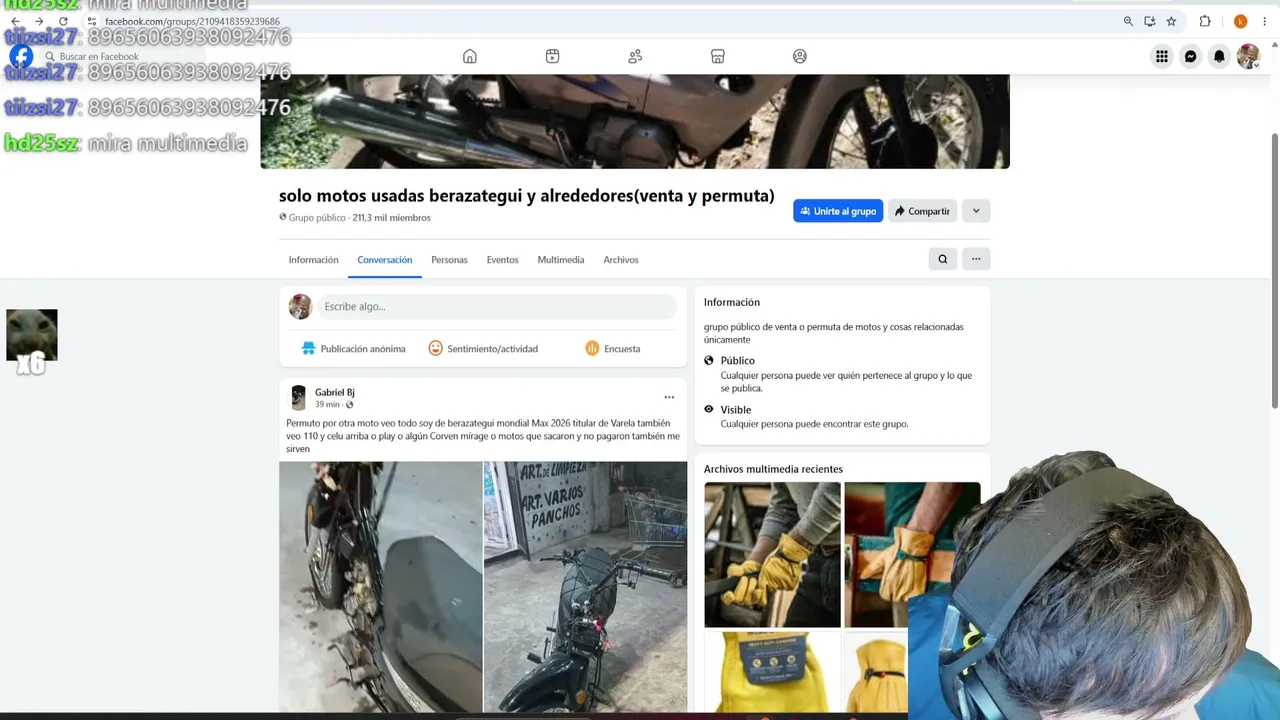1280x720 pixels.
Task: Go back with the browser back arrow
Action: tap(15, 21)
